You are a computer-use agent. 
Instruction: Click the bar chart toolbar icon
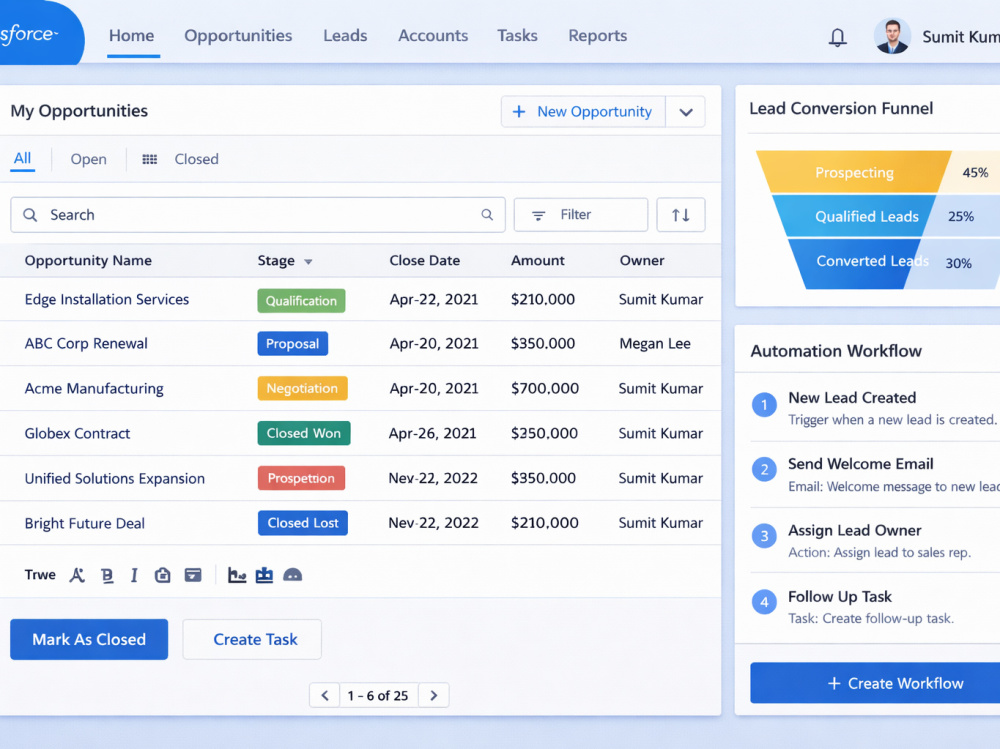coord(264,575)
